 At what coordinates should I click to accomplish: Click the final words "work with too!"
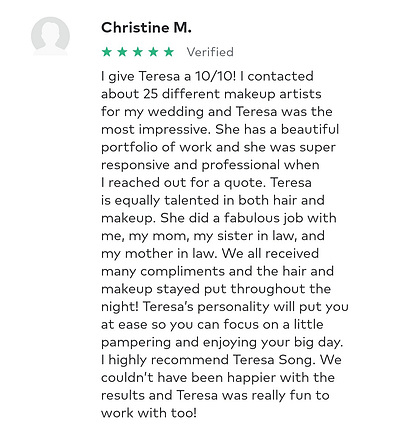pyautogui.click(x=149, y=413)
